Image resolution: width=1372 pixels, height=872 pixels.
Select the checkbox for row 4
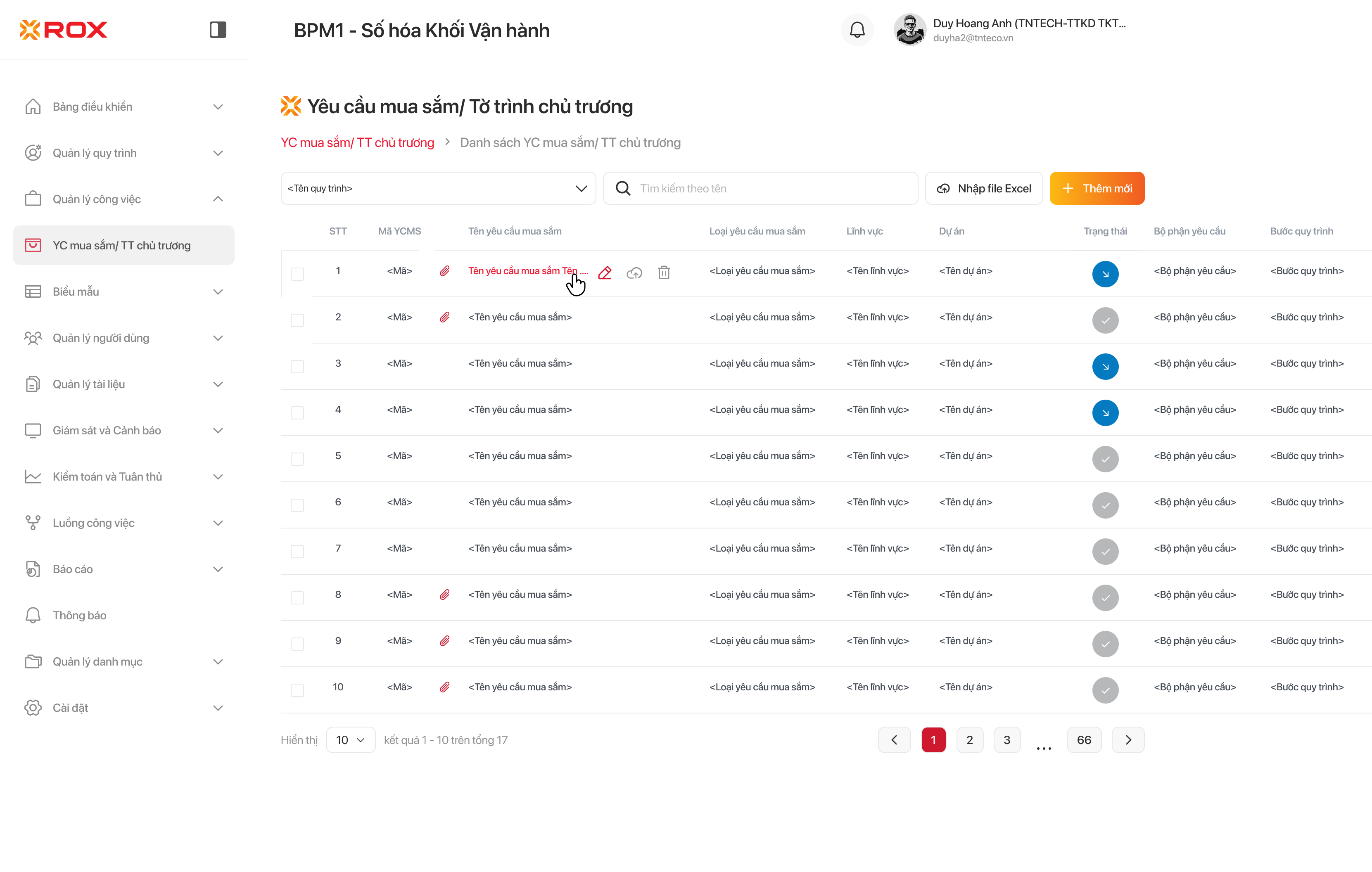pyautogui.click(x=297, y=412)
